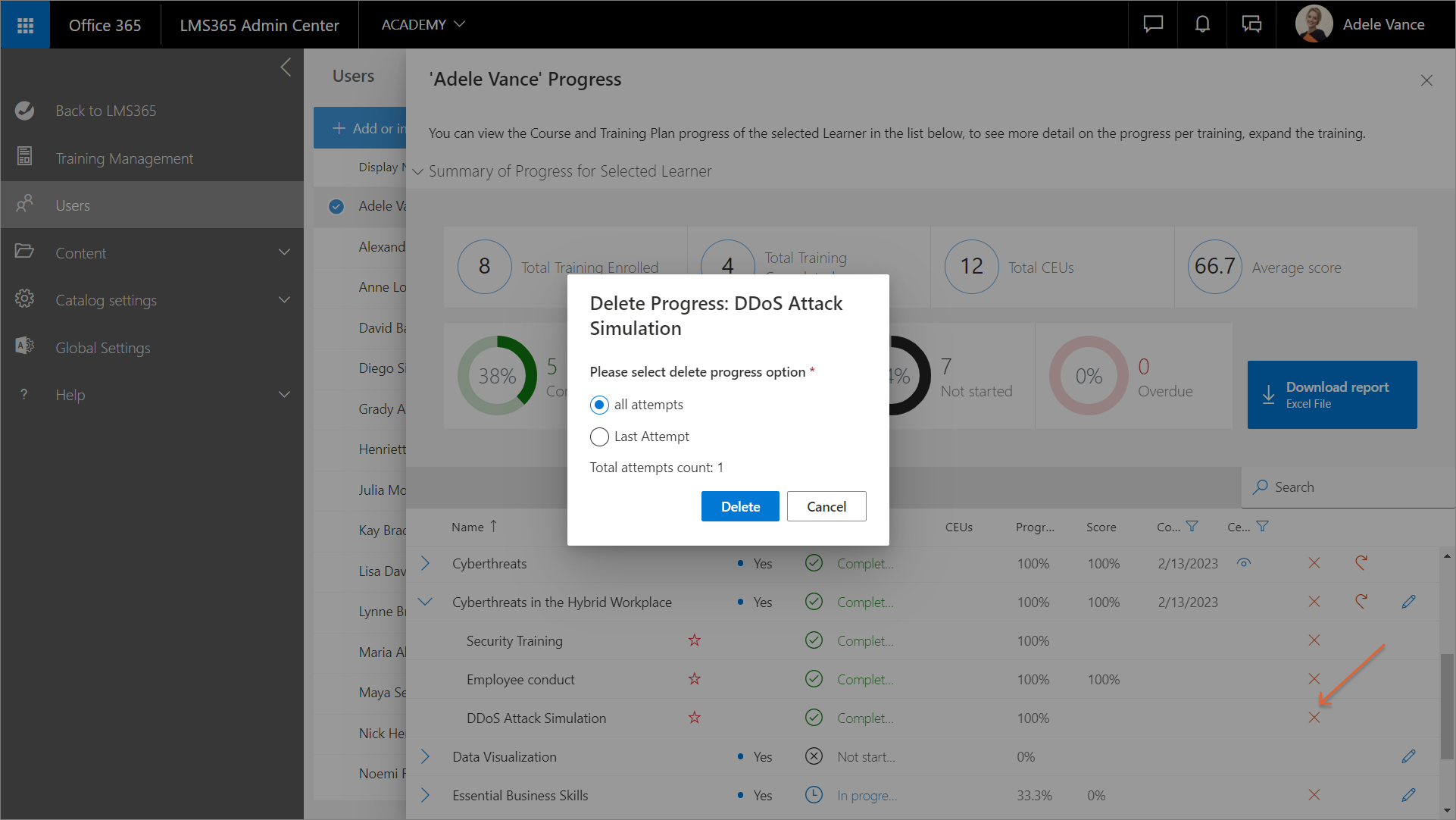Image resolution: width=1456 pixels, height=820 pixels.
Task: Open the ACADEMY dropdown
Action: 423,24
